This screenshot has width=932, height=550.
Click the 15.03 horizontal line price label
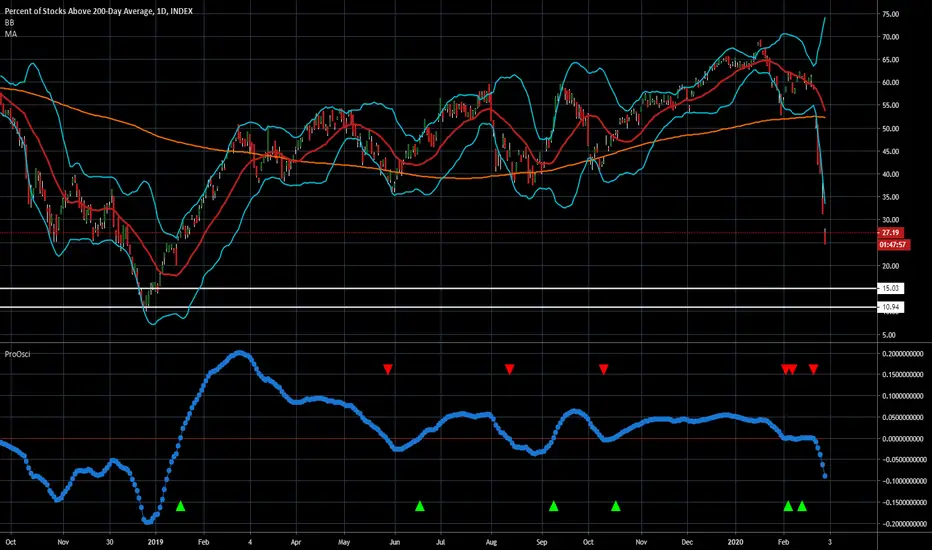(x=890, y=288)
